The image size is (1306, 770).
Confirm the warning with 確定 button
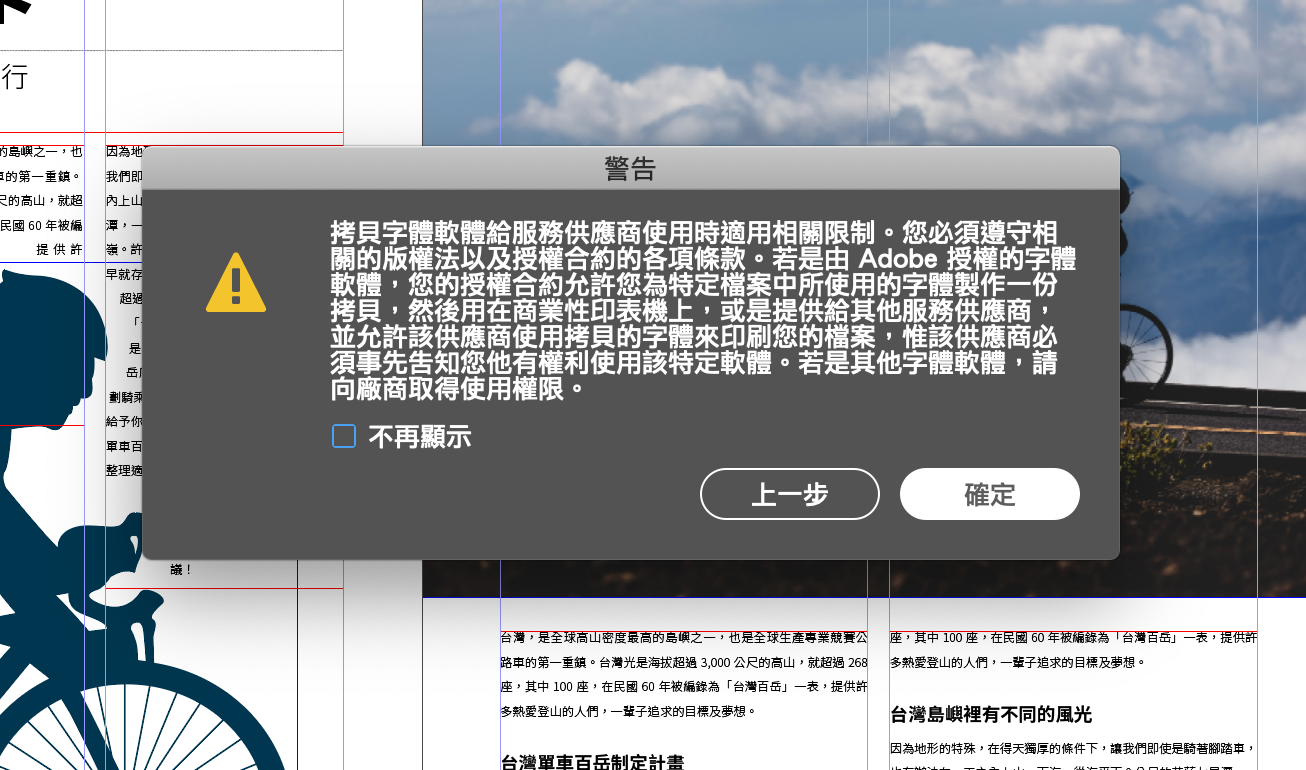(x=989, y=494)
